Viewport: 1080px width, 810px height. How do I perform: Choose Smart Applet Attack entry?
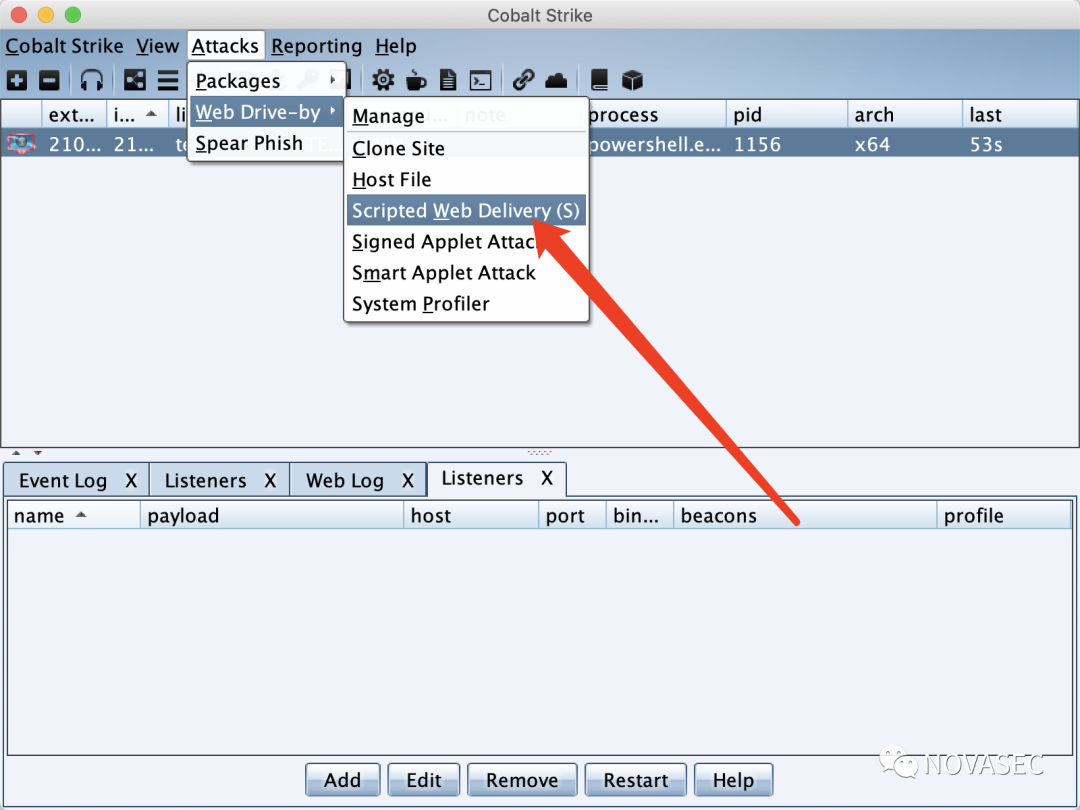466,273
